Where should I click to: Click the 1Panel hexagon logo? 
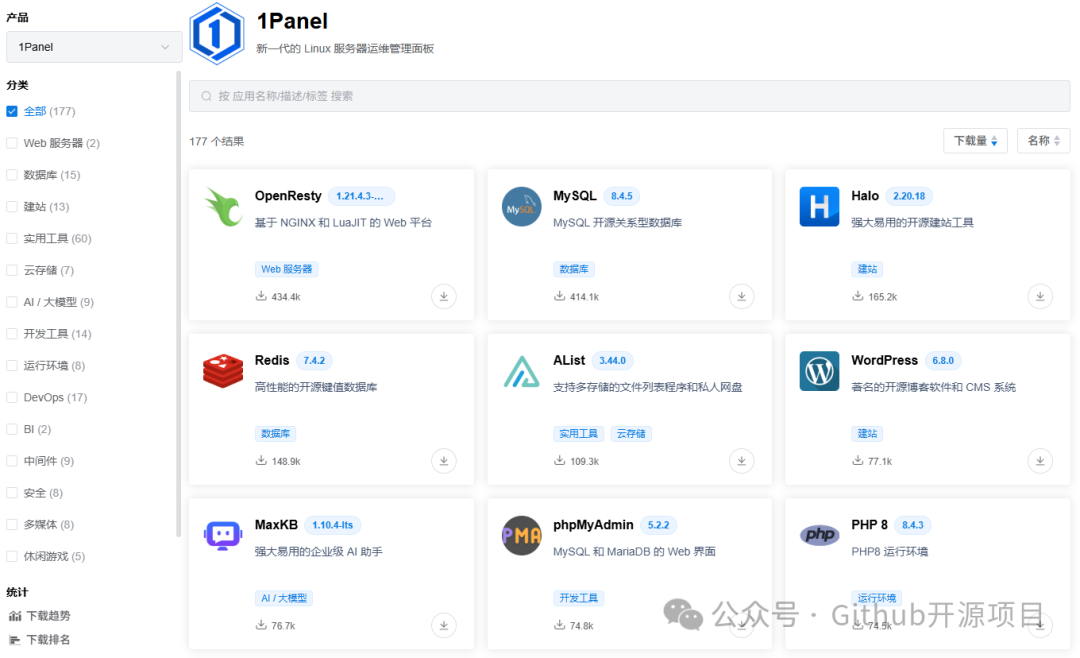216,33
